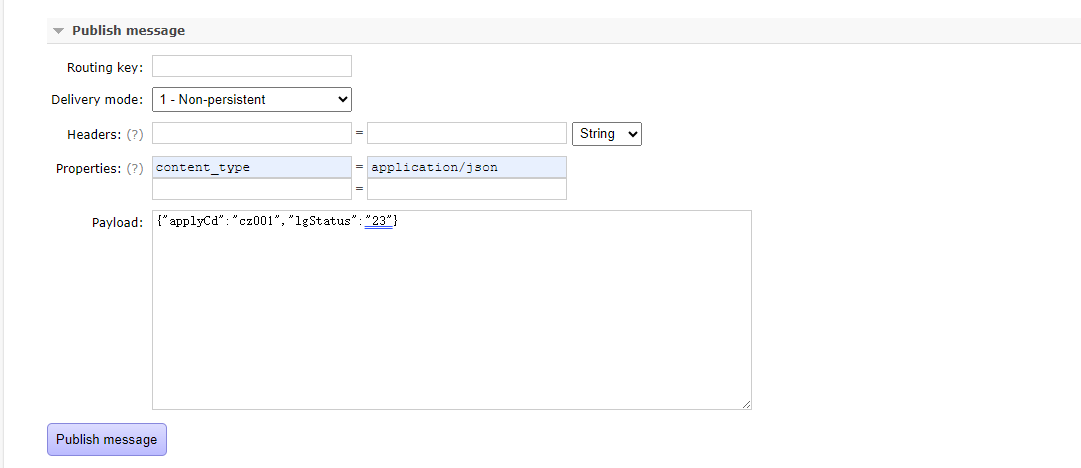Click the Delivery mode label
This screenshot has height=468, width=1081.
[96, 100]
